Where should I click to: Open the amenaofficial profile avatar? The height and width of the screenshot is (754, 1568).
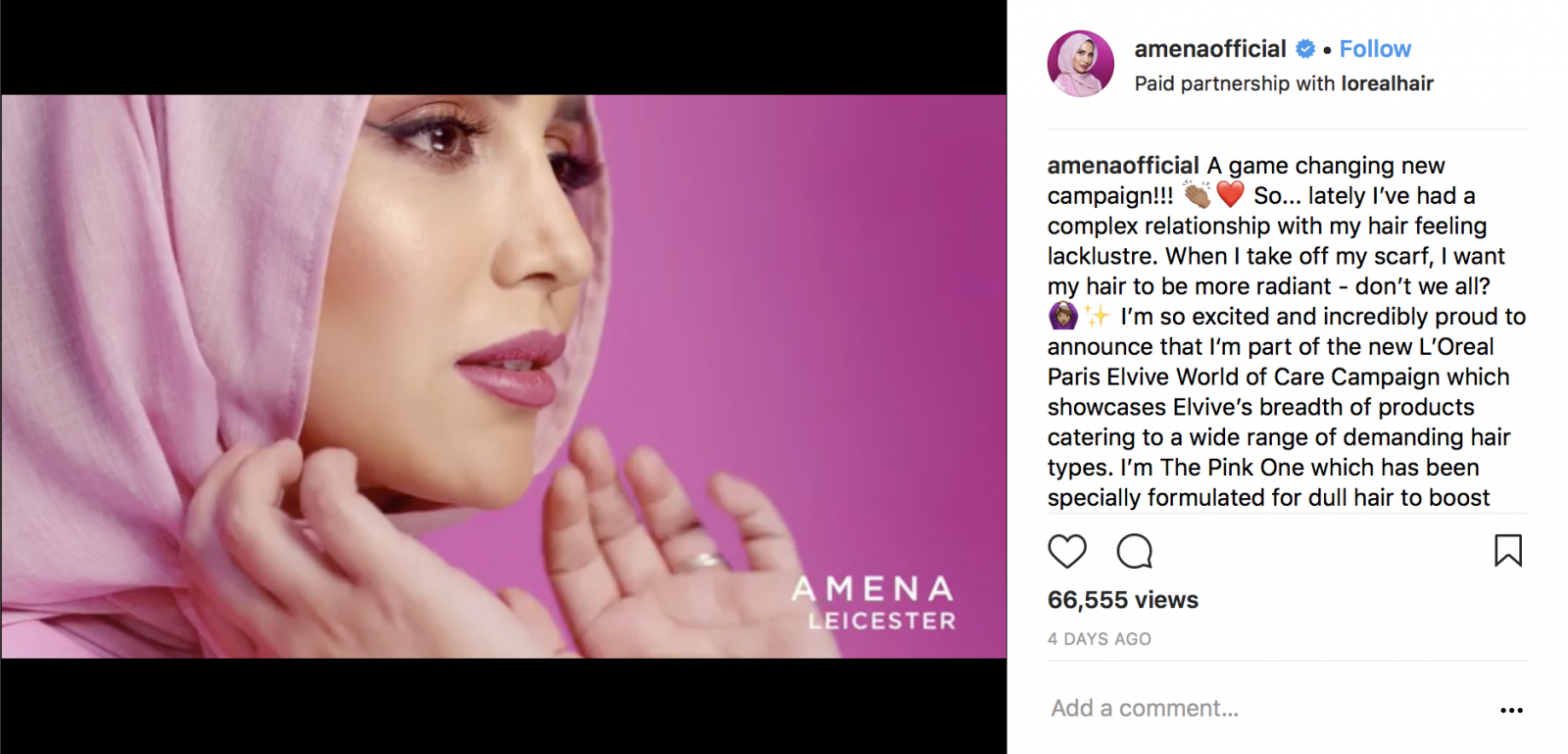(x=1081, y=64)
